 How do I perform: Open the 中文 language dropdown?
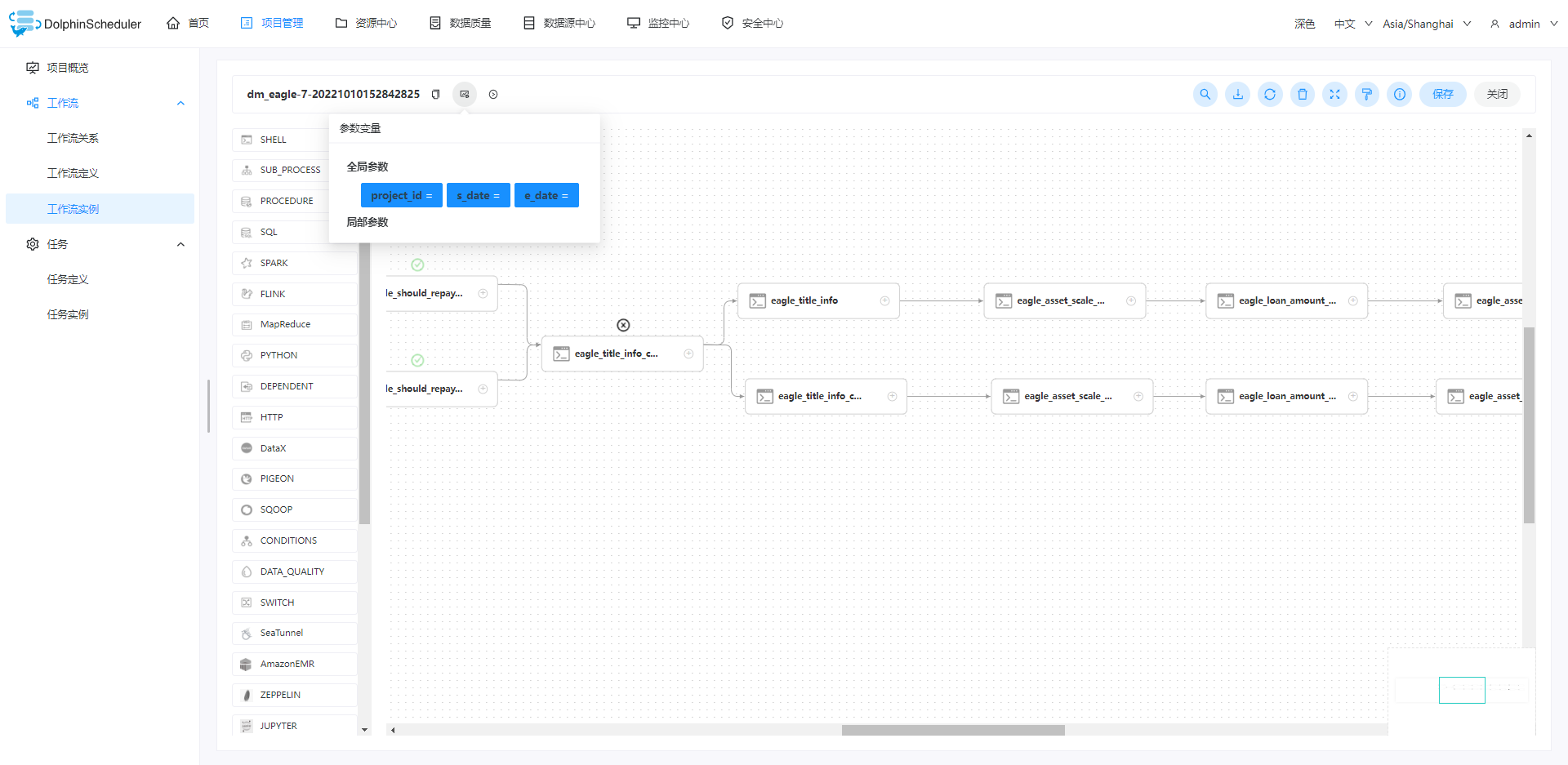(1351, 24)
